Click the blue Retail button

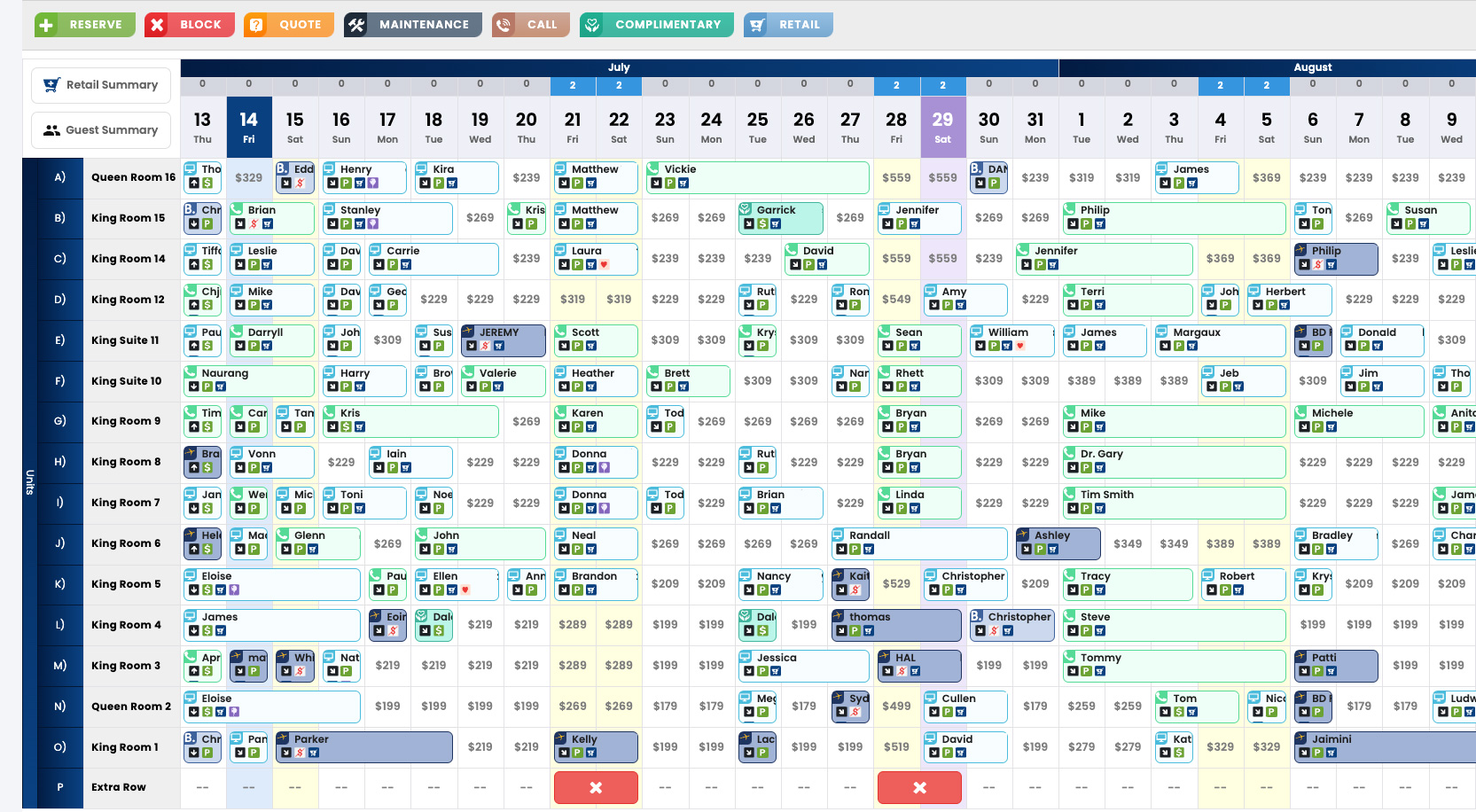(788, 25)
